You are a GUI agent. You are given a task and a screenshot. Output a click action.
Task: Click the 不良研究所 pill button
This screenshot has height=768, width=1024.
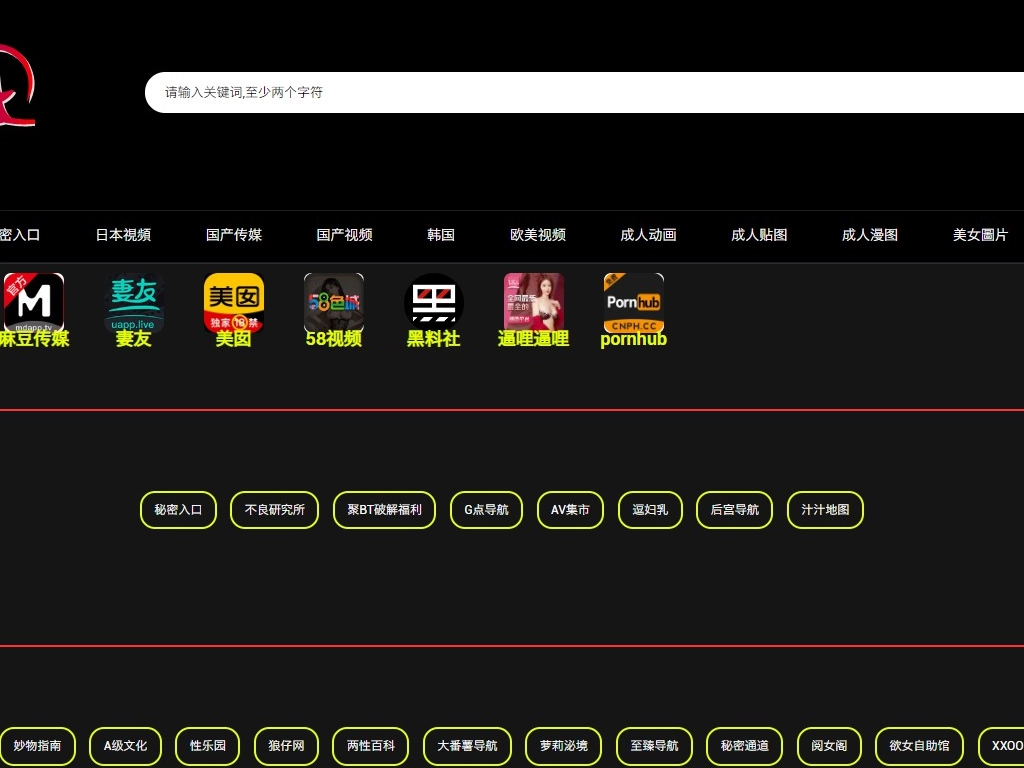(274, 510)
